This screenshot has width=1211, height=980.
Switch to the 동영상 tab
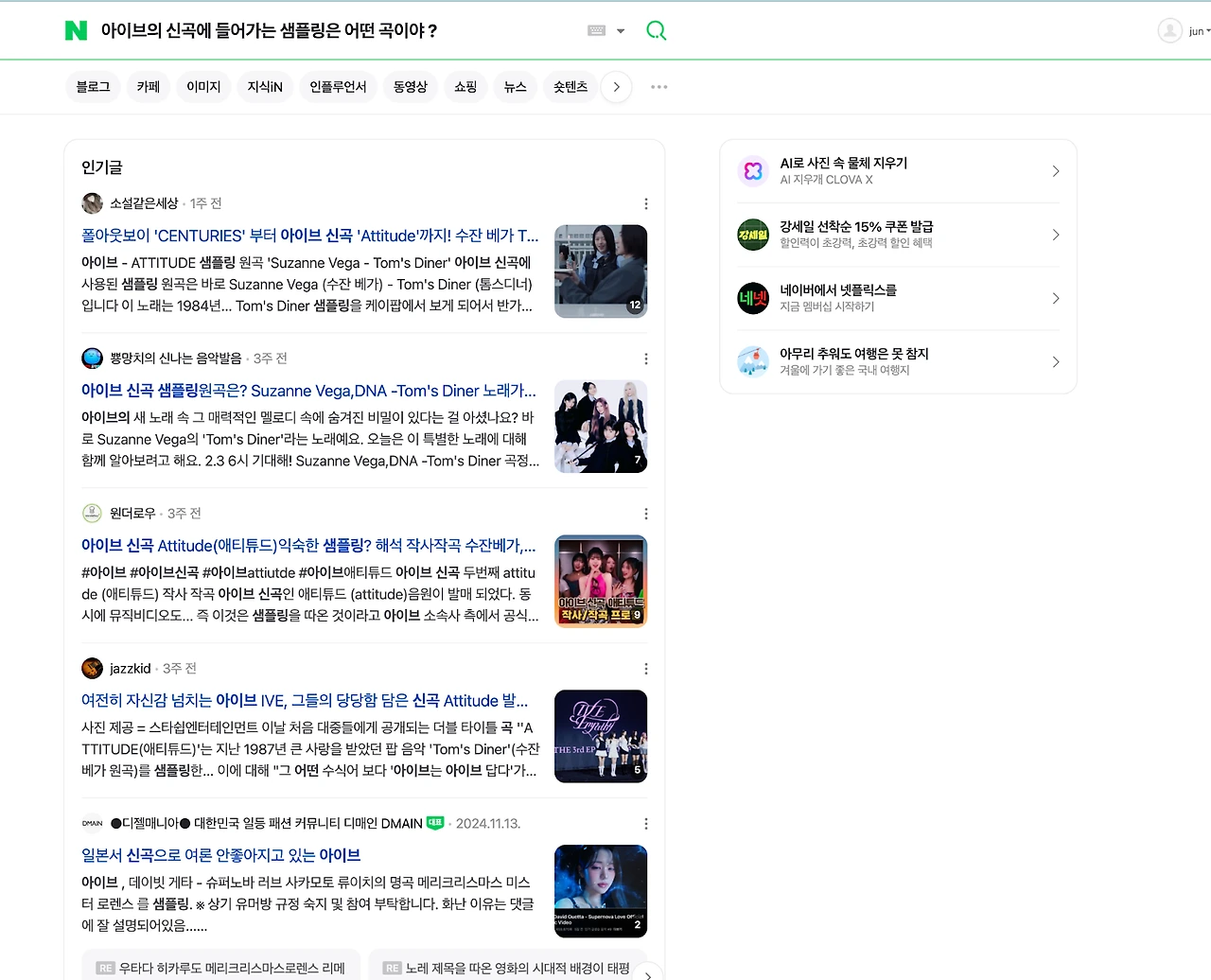[x=411, y=87]
